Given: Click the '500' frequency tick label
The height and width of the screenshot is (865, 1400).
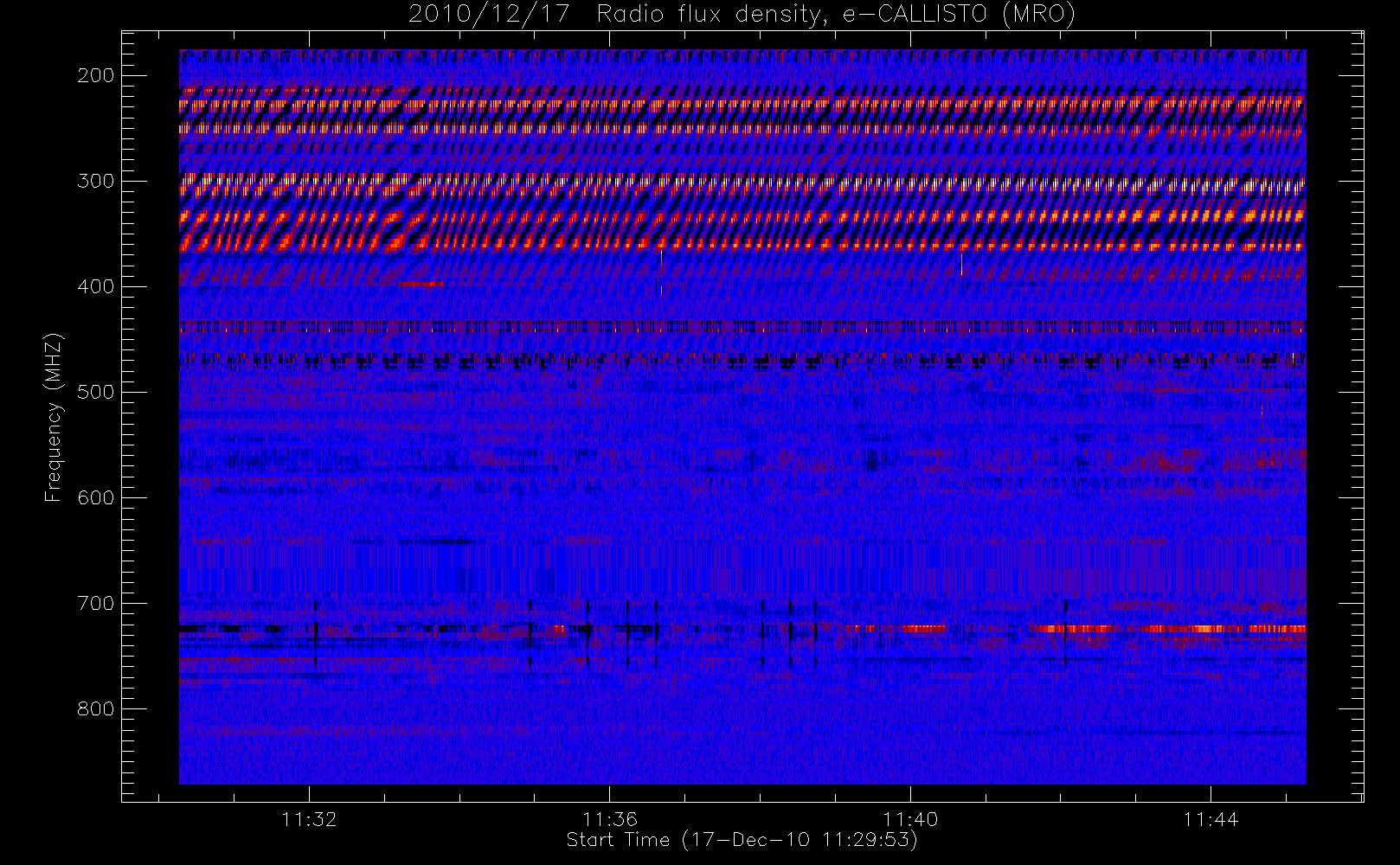Looking at the screenshot, I should (x=95, y=392).
